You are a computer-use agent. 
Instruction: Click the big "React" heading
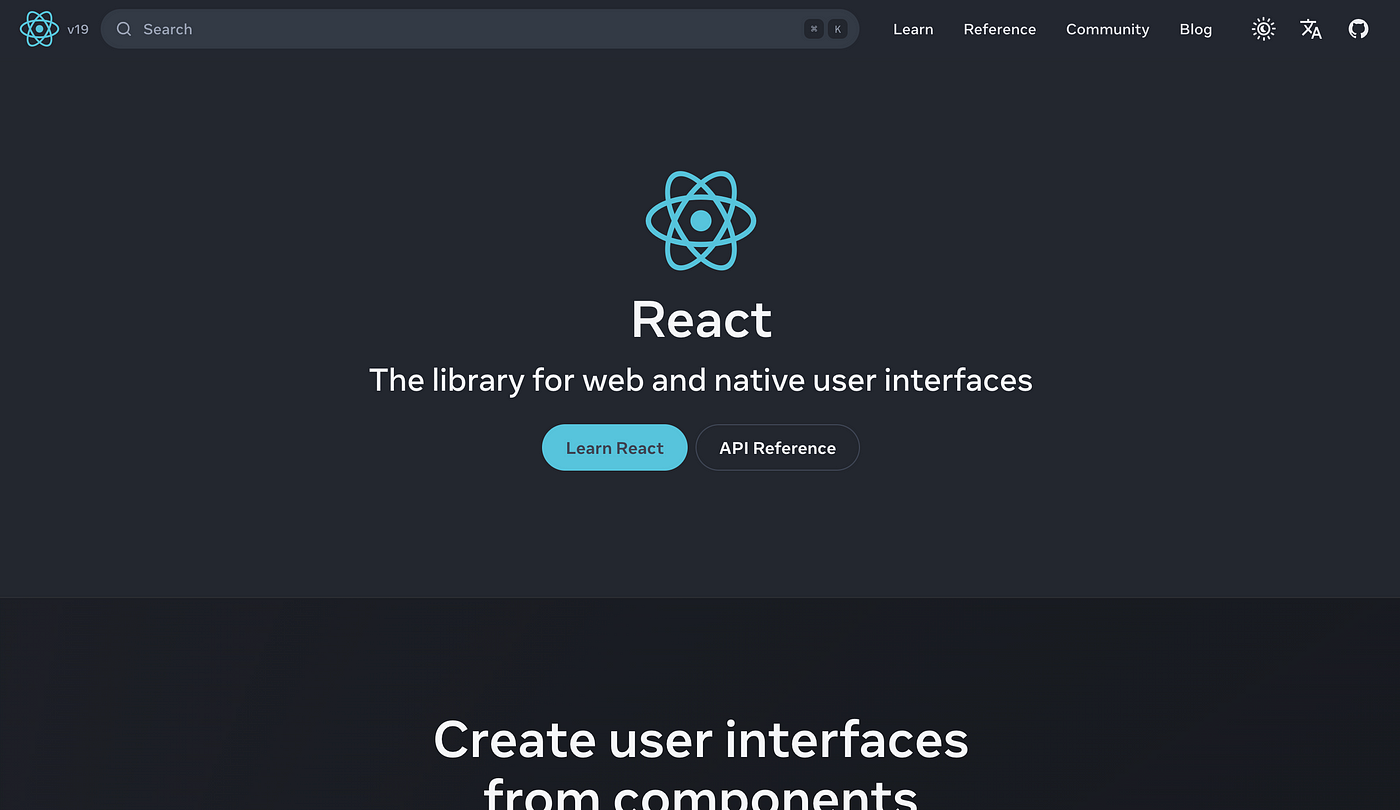701,320
